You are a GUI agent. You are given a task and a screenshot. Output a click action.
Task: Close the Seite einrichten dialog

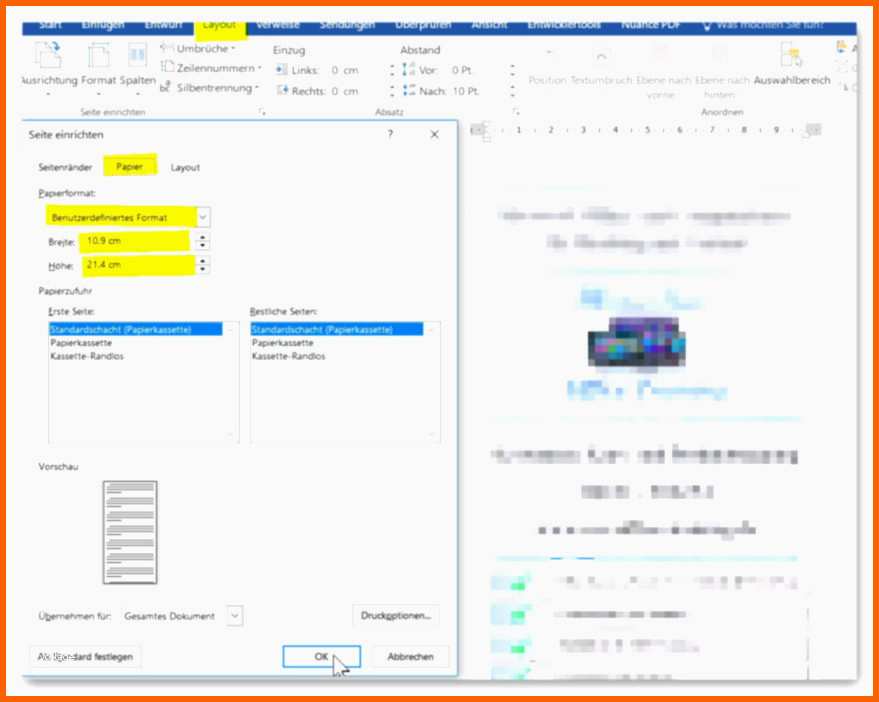click(434, 134)
